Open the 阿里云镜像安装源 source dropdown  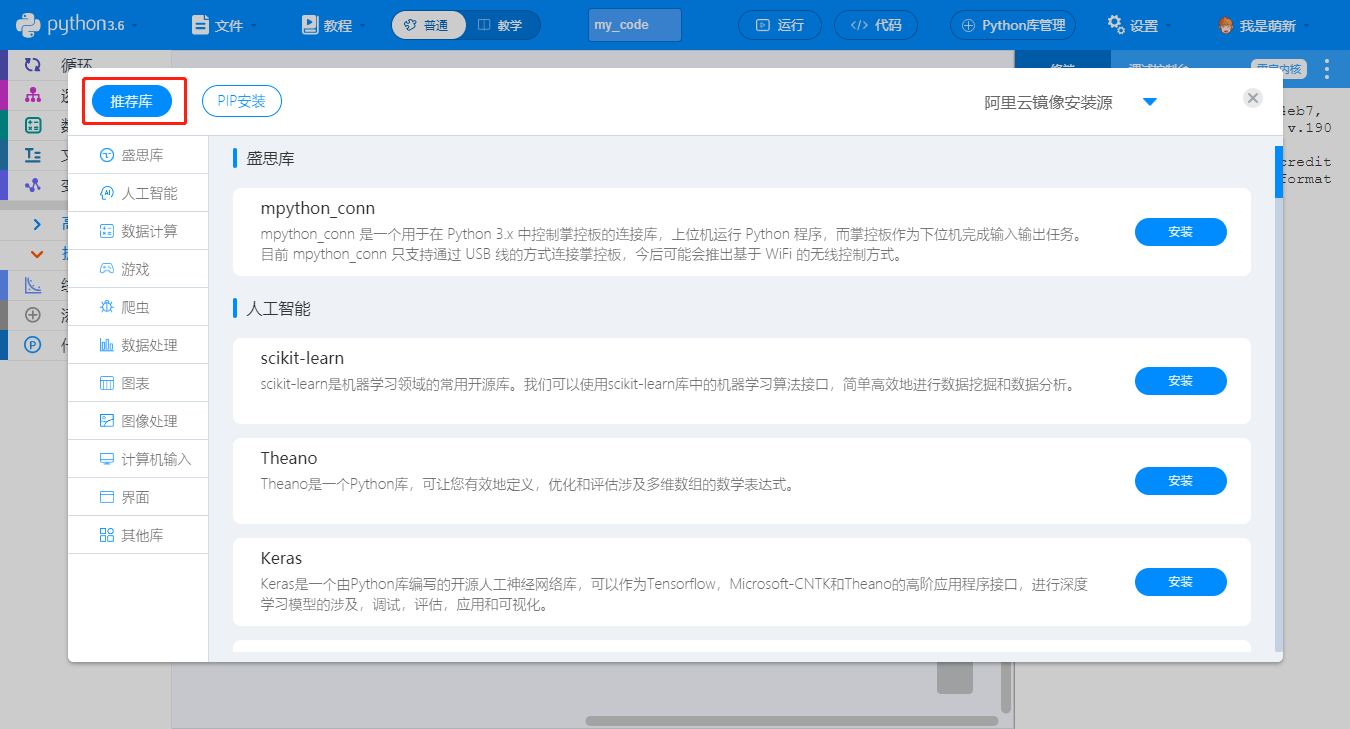point(1071,102)
